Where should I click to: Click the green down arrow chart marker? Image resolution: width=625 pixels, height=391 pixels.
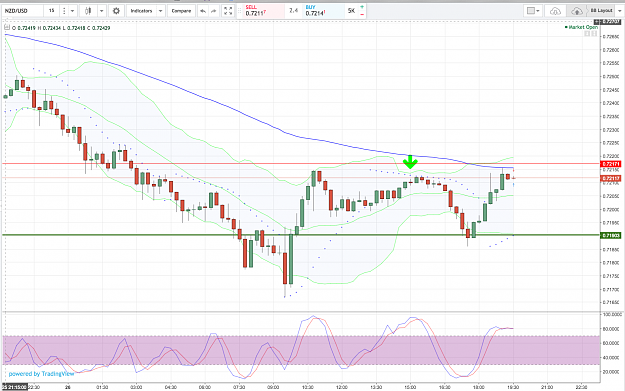410,162
